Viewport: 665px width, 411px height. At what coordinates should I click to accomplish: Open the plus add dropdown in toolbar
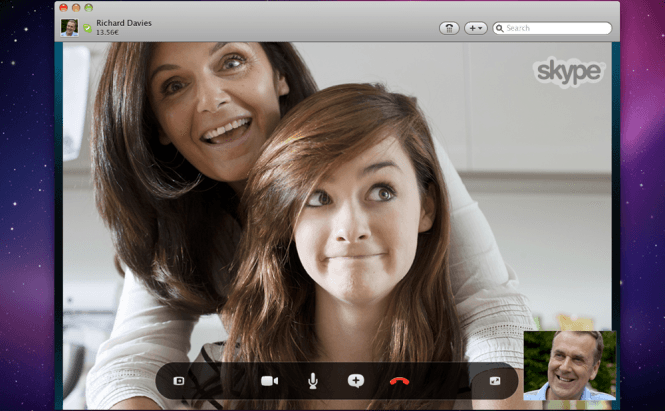coord(475,28)
